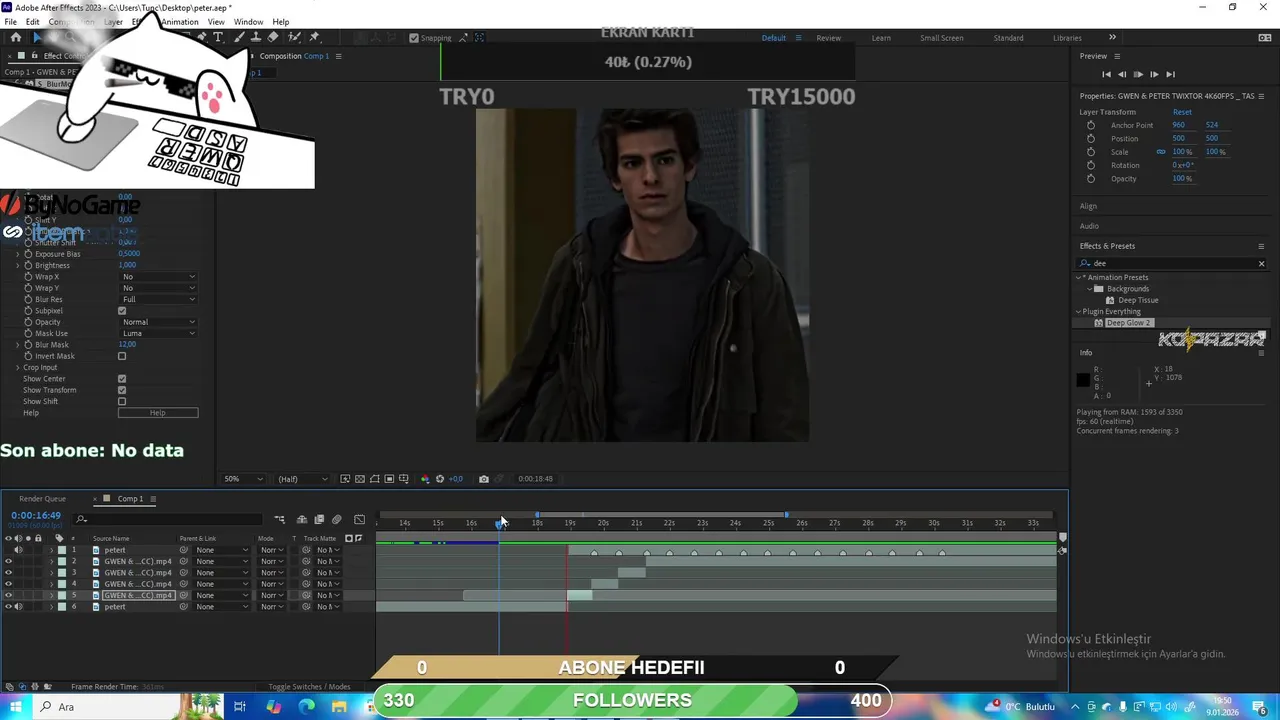Image resolution: width=1280 pixels, height=720 pixels.
Task: Open the Blur Res dropdown
Action: click(x=158, y=299)
